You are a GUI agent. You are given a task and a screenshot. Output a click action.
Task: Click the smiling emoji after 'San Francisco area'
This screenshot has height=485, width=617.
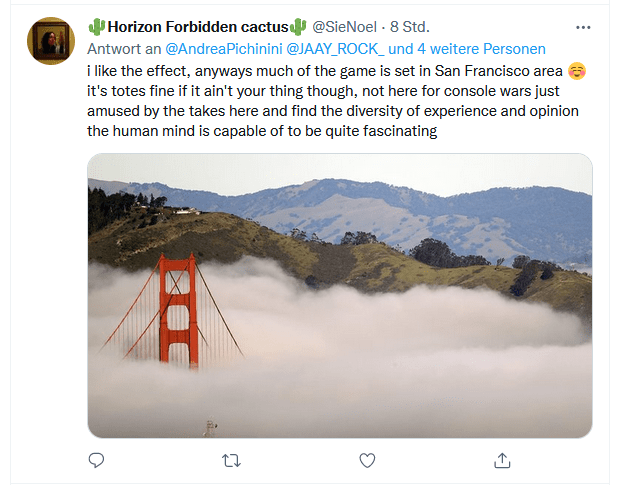[575, 71]
